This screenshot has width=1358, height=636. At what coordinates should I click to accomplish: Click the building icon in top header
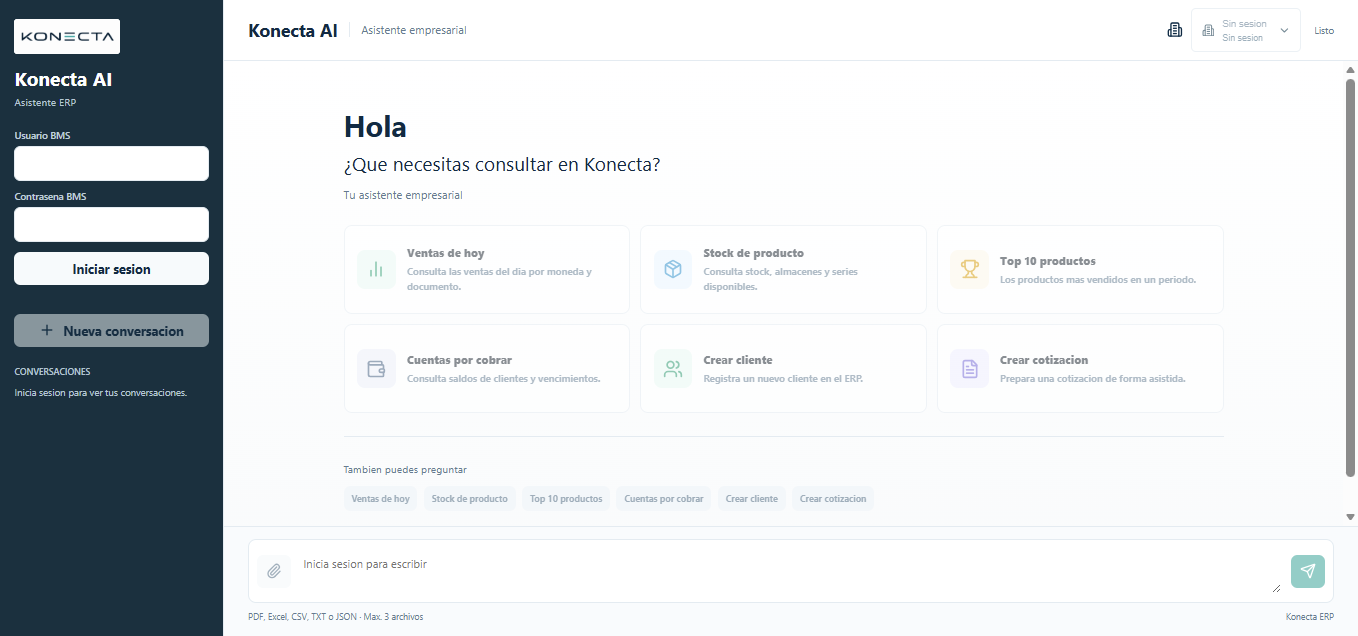1175,30
